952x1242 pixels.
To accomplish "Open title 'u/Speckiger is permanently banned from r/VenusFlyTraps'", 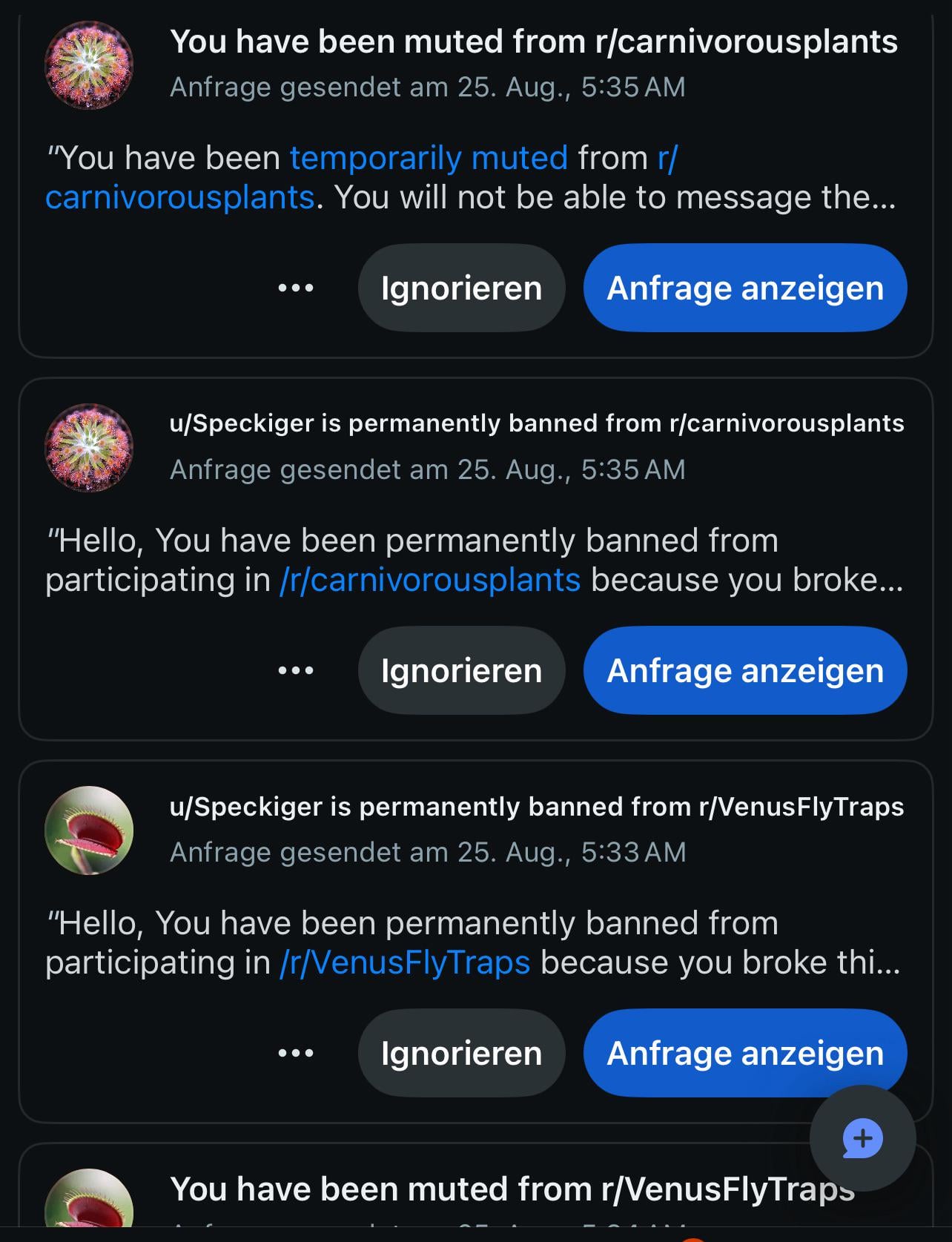I will (537, 807).
